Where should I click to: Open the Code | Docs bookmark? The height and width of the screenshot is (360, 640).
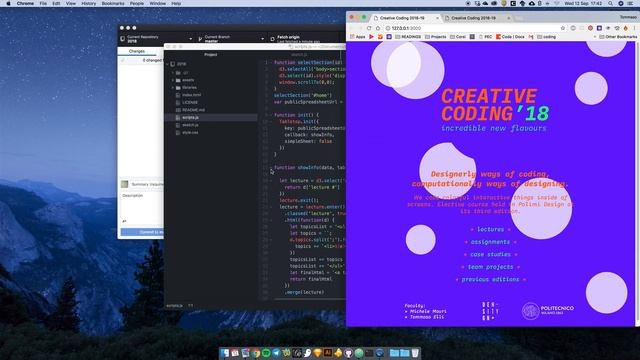point(510,37)
